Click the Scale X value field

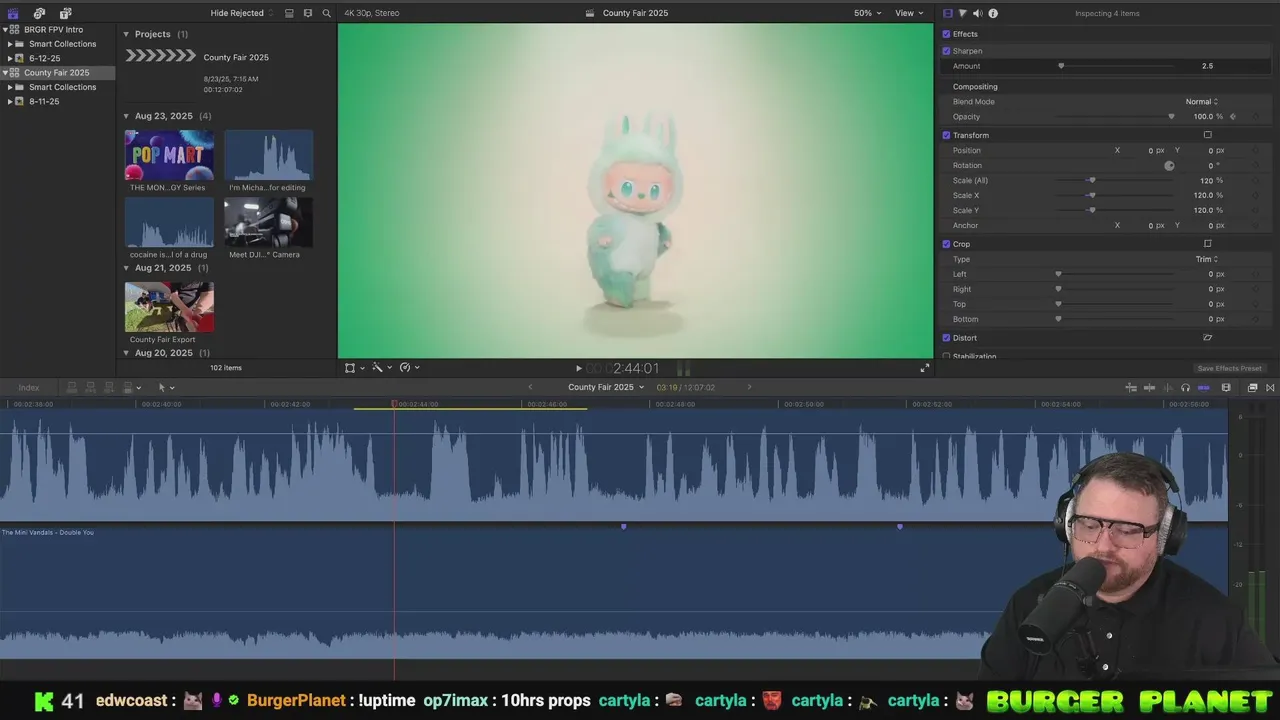(1203, 196)
